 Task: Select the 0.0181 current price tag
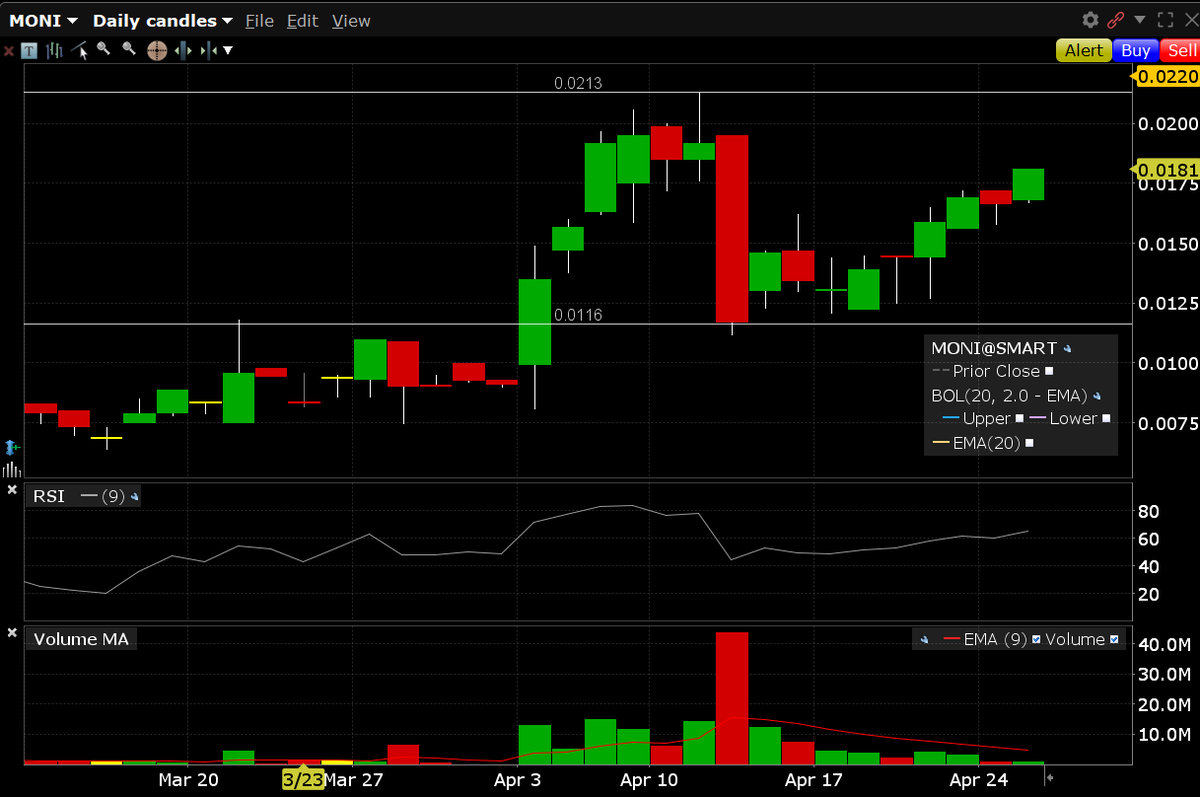1165,170
